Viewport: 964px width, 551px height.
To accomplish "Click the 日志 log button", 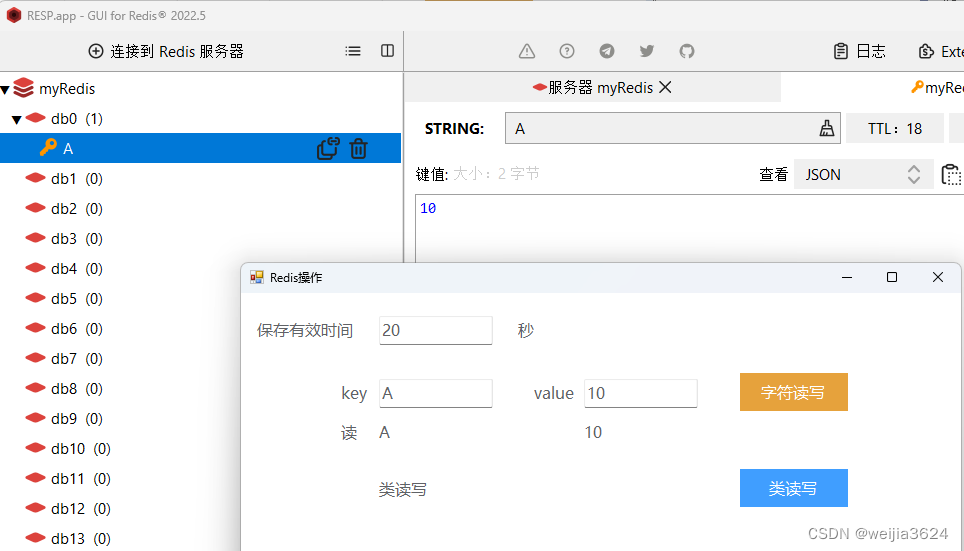I will pos(859,51).
